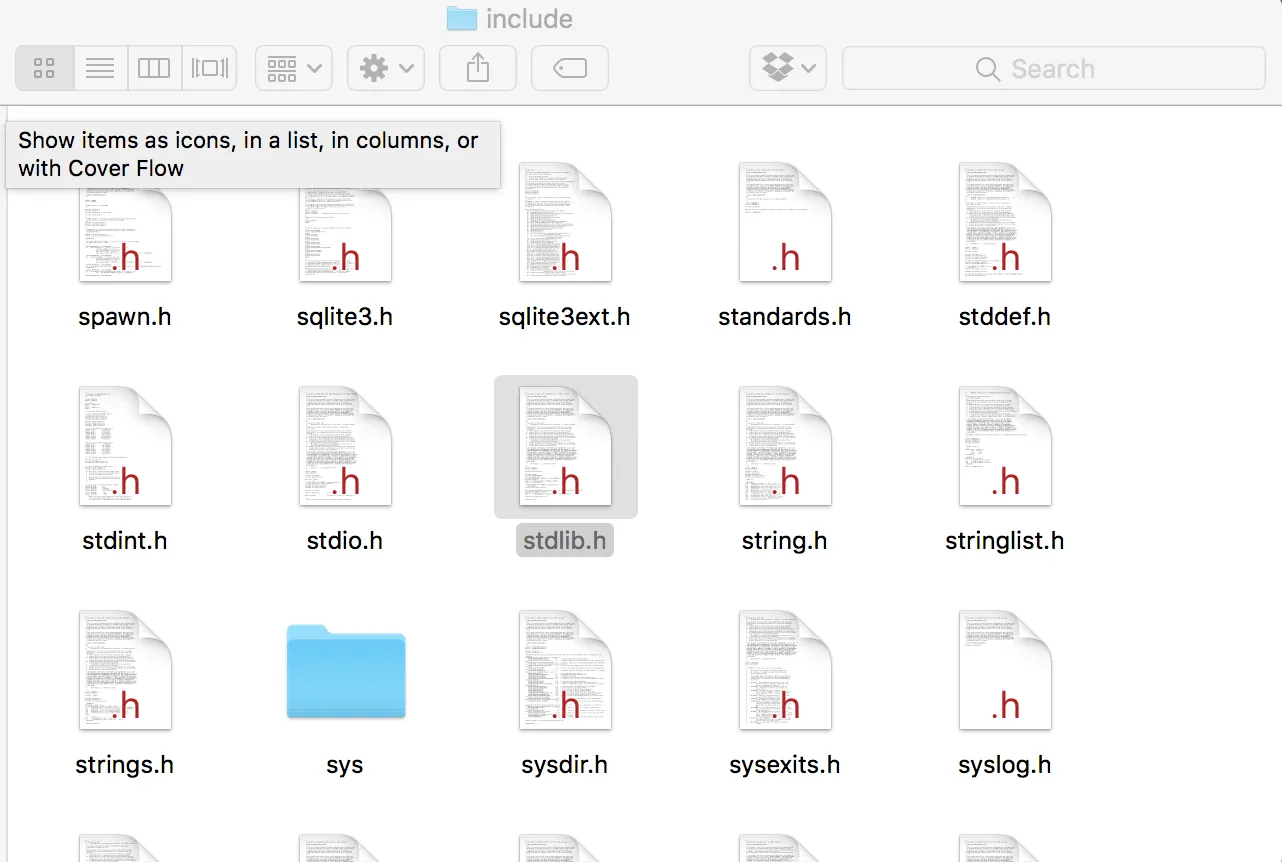Click the highlighted stdlib.h file icon
This screenshot has height=862, width=1282.
tap(565, 446)
